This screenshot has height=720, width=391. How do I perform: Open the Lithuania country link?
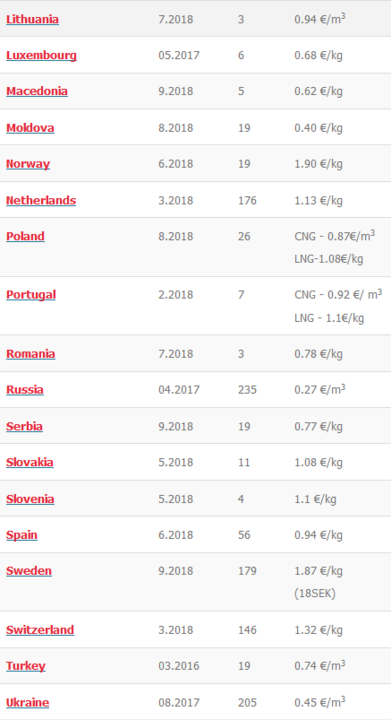tap(32, 19)
